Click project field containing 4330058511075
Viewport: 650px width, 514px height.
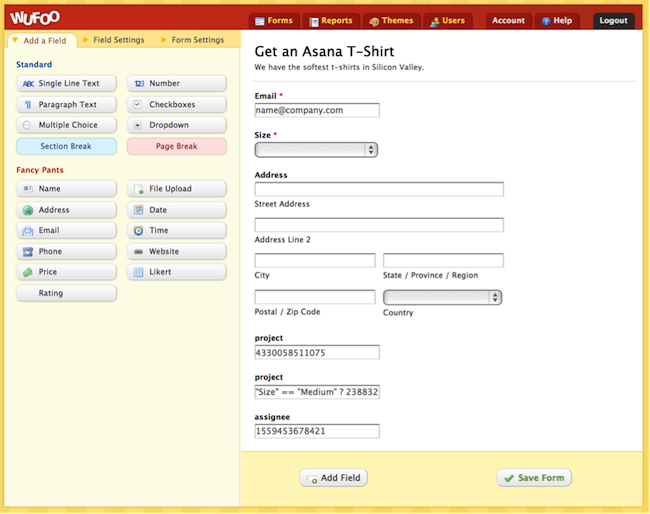[x=317, y=352]
